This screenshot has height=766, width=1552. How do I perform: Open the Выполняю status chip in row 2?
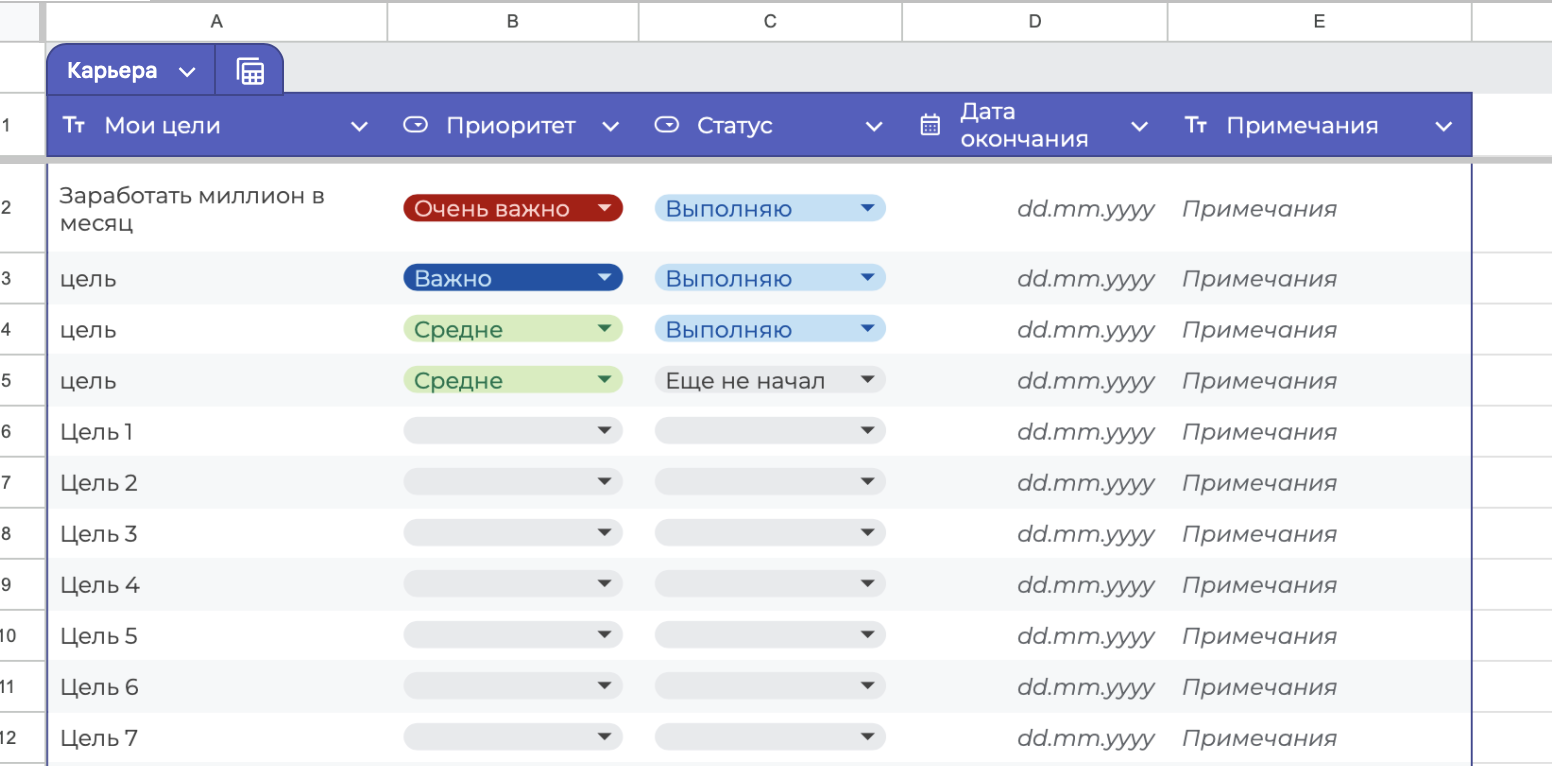point(770,208)
